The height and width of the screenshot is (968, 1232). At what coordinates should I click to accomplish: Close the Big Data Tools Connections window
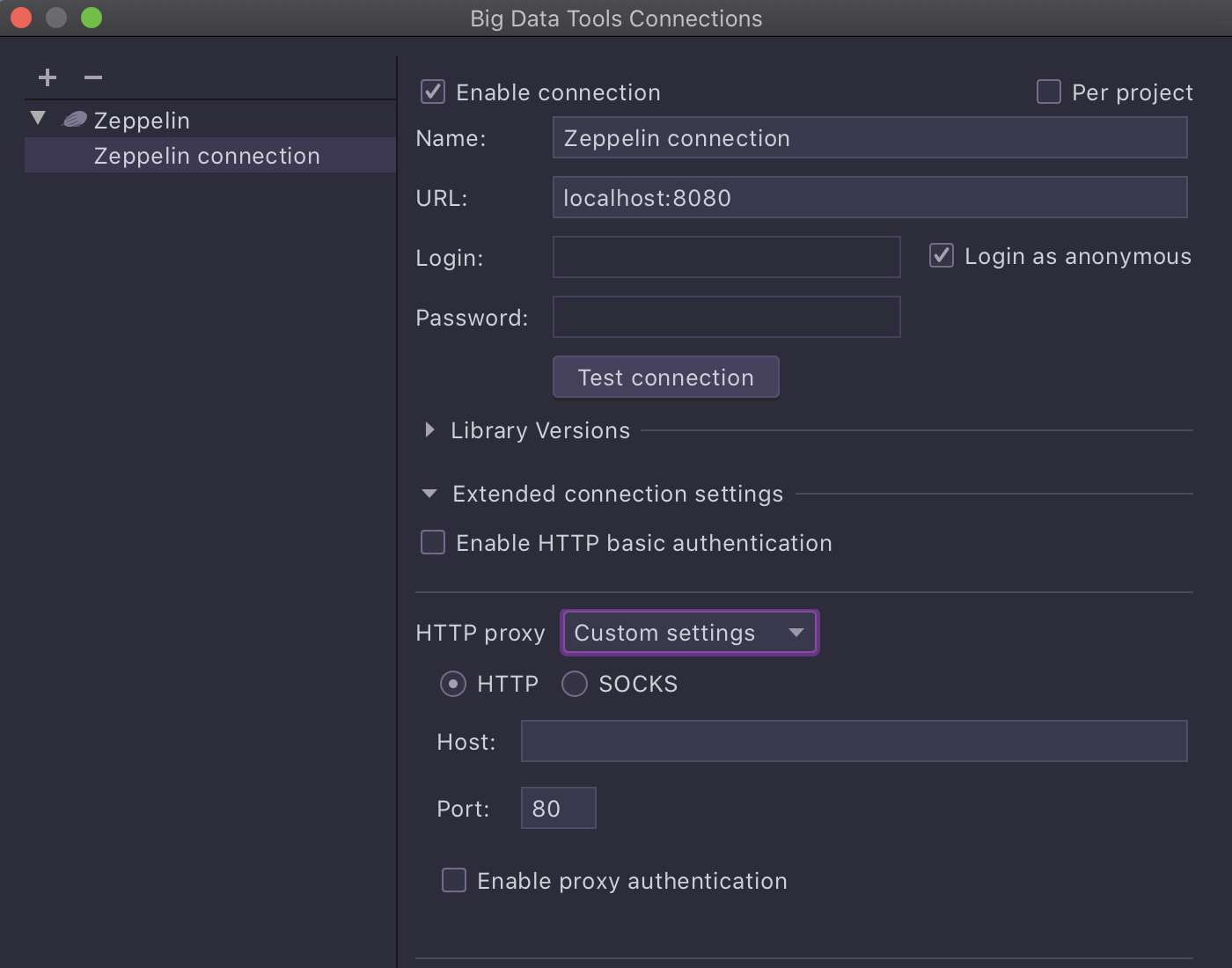[21, 18]
